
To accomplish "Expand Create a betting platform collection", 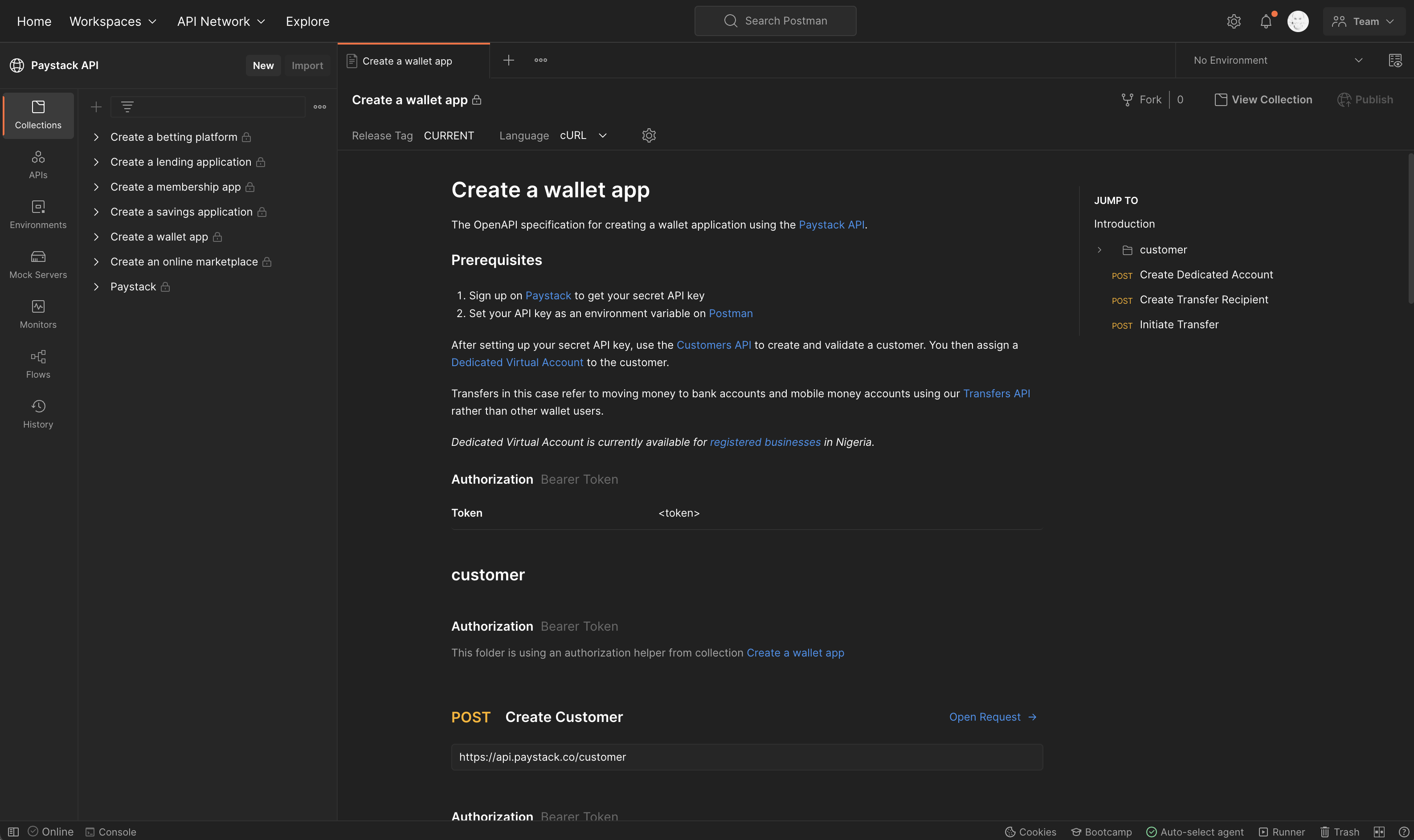I will click(96, 137).
